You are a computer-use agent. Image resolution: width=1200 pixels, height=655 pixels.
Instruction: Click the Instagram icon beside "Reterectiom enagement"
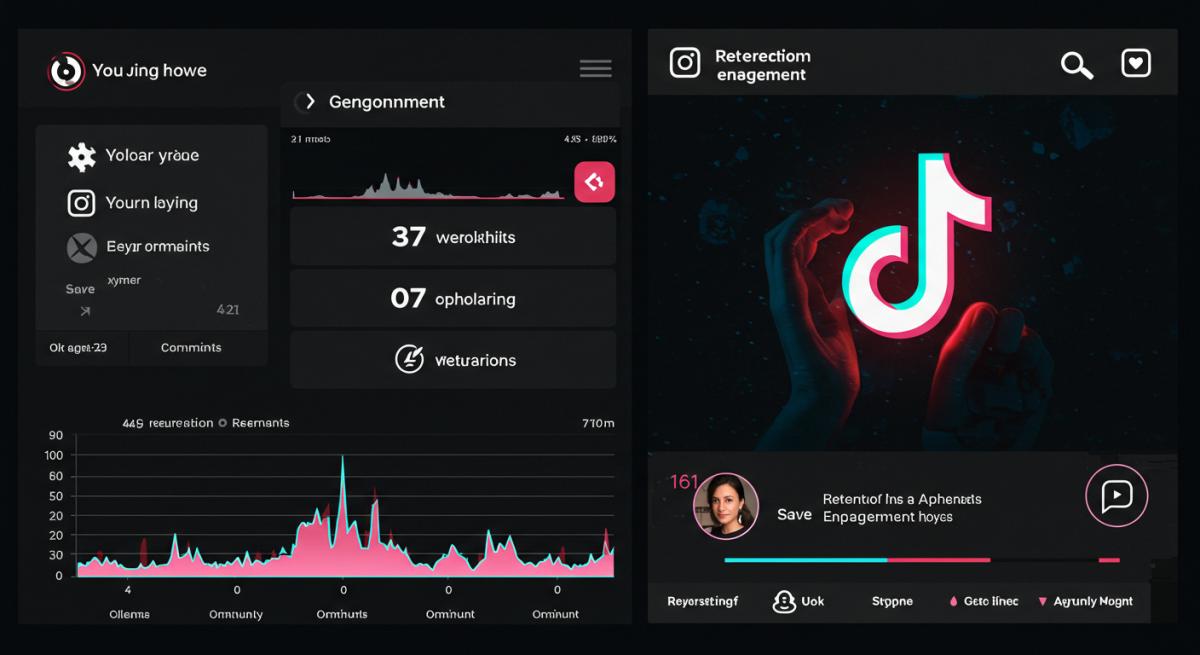[x=685, y=63]
